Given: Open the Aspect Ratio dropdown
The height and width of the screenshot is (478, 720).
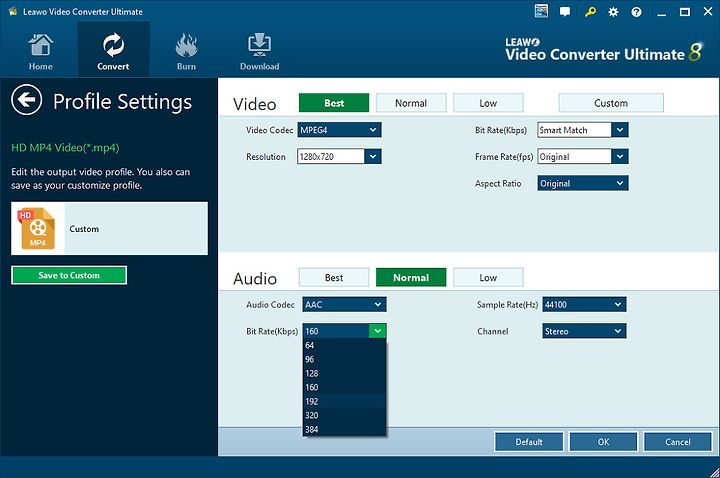Looking at the screenshot, I should pos(583,183).
